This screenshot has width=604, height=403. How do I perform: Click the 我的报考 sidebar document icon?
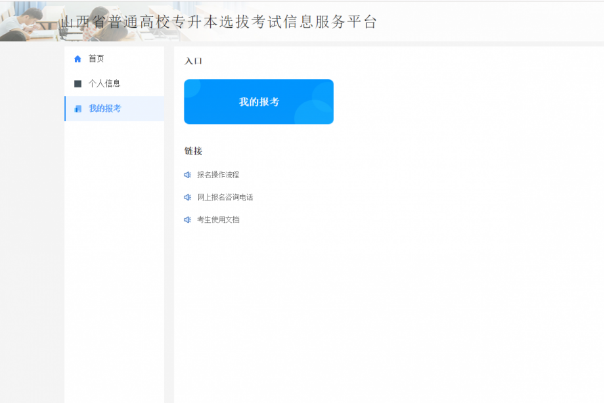point(78,108)
